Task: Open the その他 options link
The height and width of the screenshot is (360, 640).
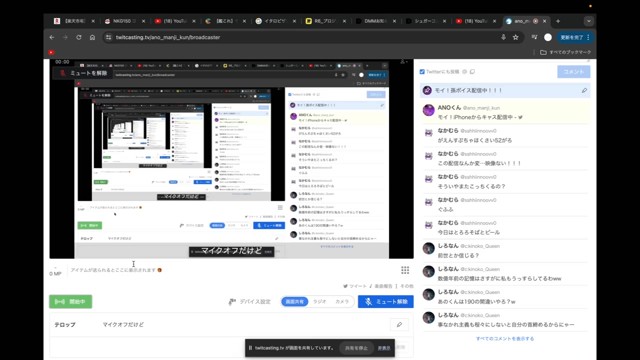Action: pyautogui.click(x=407, y=286)
